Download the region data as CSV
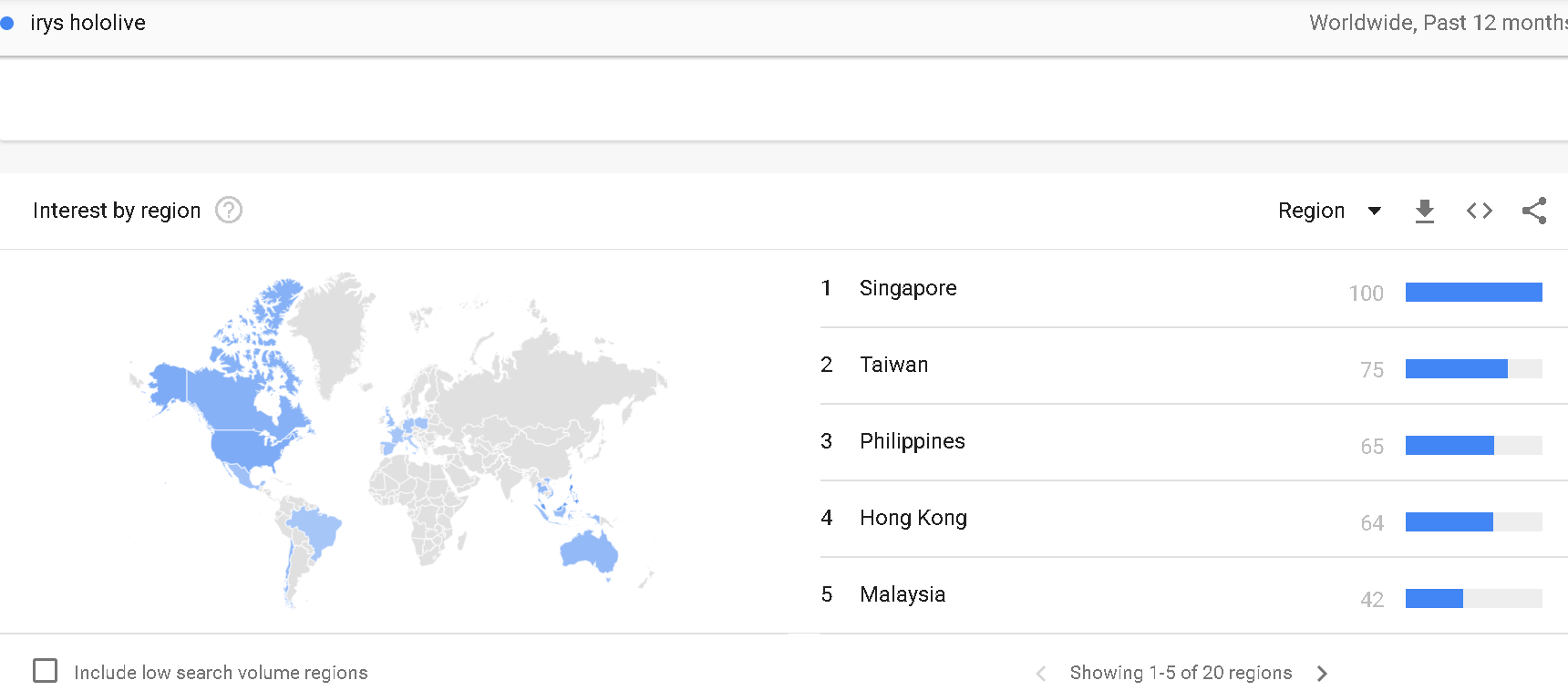This screenshot has width=1568, height=691. (x=1424, y=211)
